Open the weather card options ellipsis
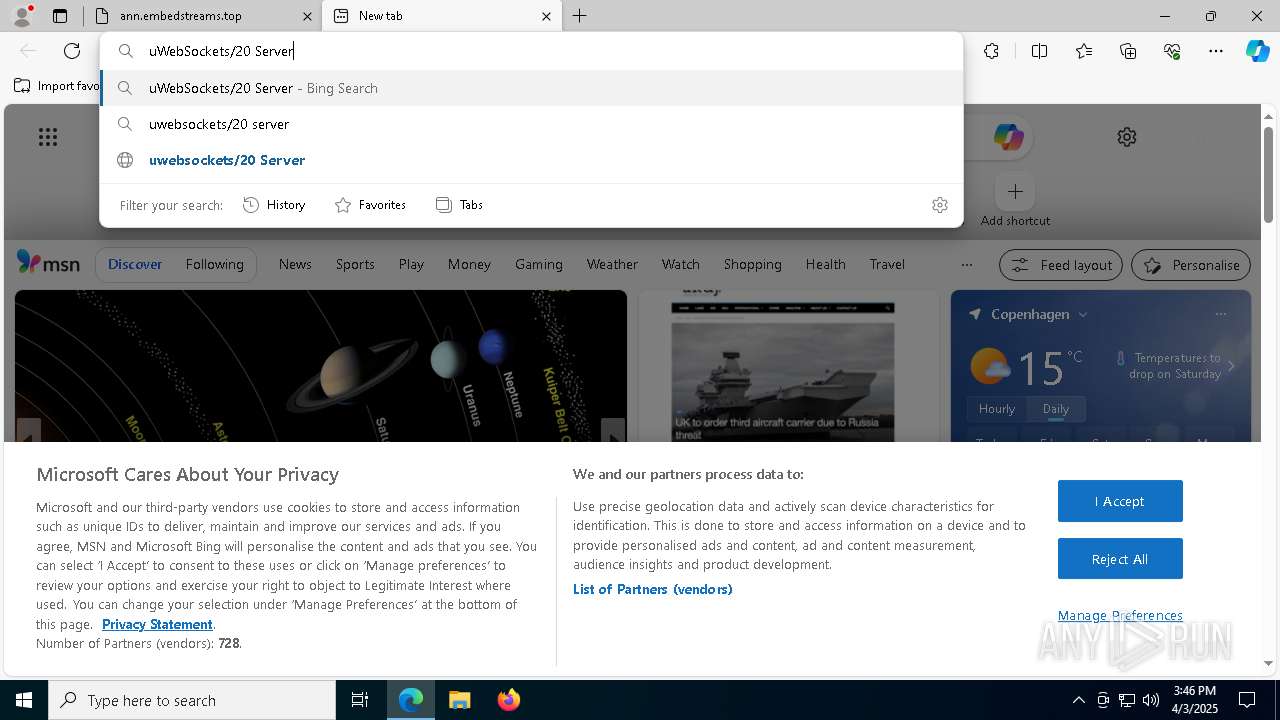 coord(1220,314)
